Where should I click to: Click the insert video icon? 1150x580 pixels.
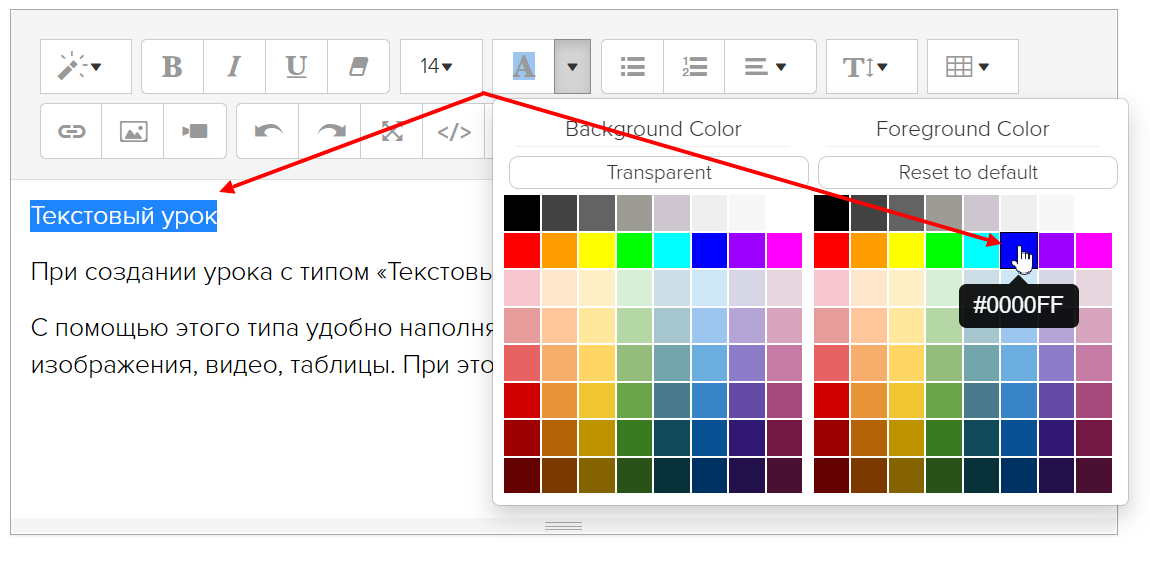click(195, 131)
